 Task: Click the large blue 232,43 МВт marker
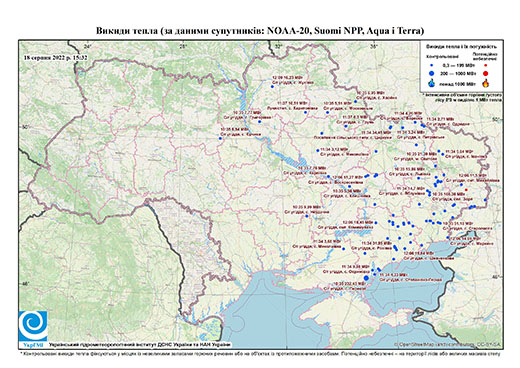tap(366, 278)
